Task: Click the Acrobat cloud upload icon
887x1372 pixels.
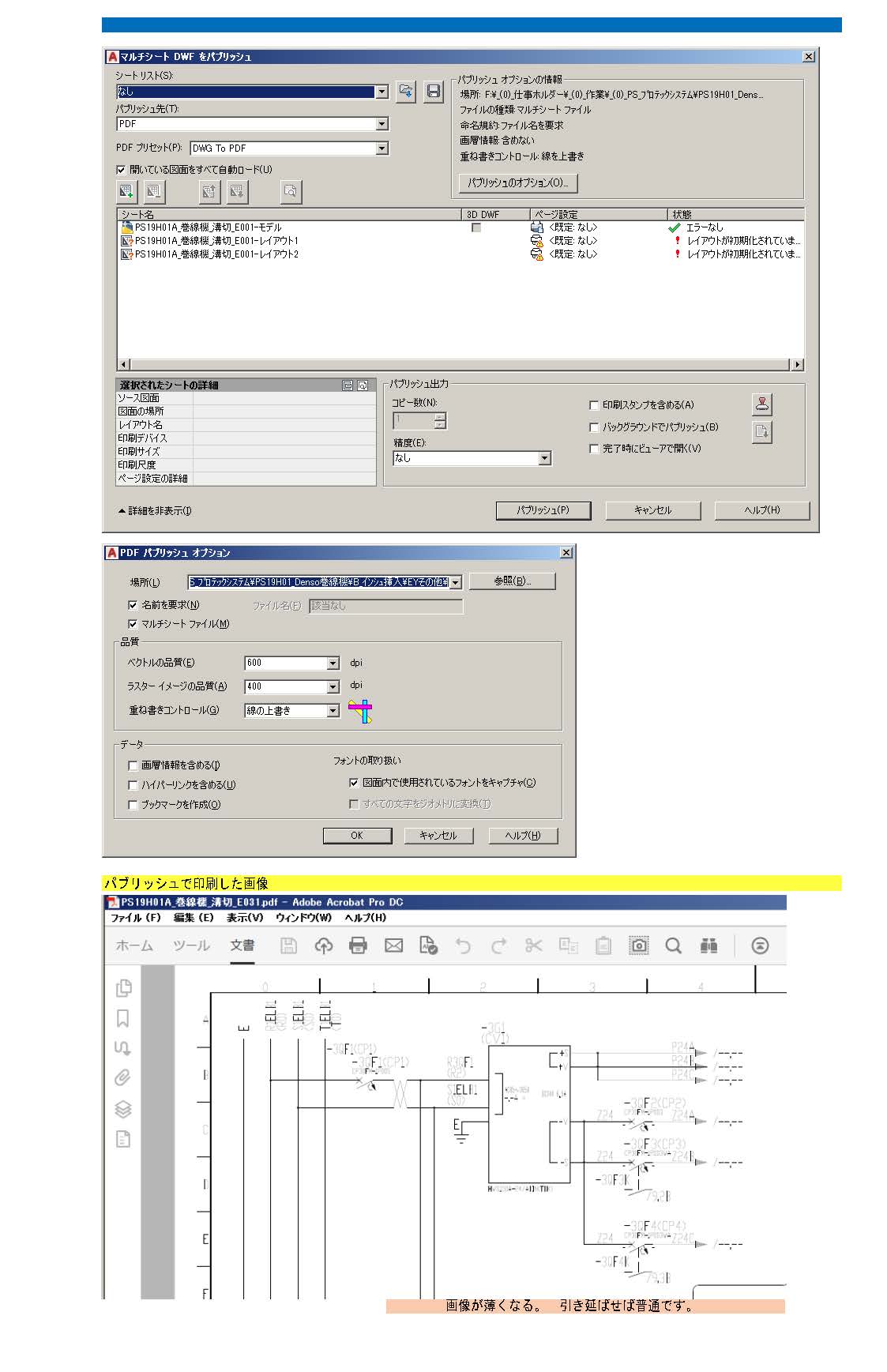Action: (323, 945)
